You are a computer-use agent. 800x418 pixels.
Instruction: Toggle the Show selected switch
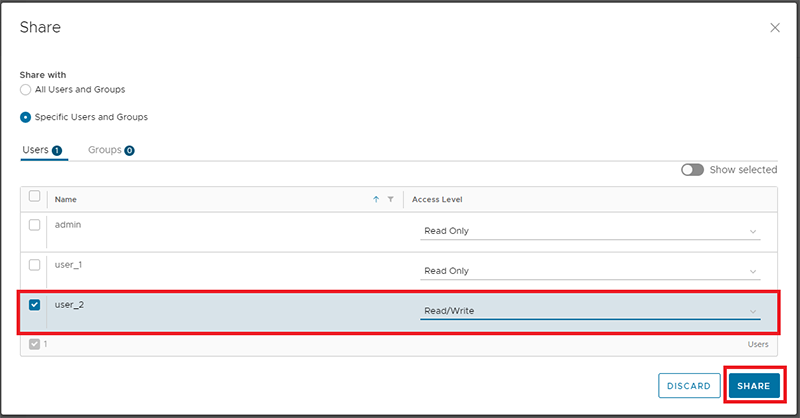(x=692, y=169)
